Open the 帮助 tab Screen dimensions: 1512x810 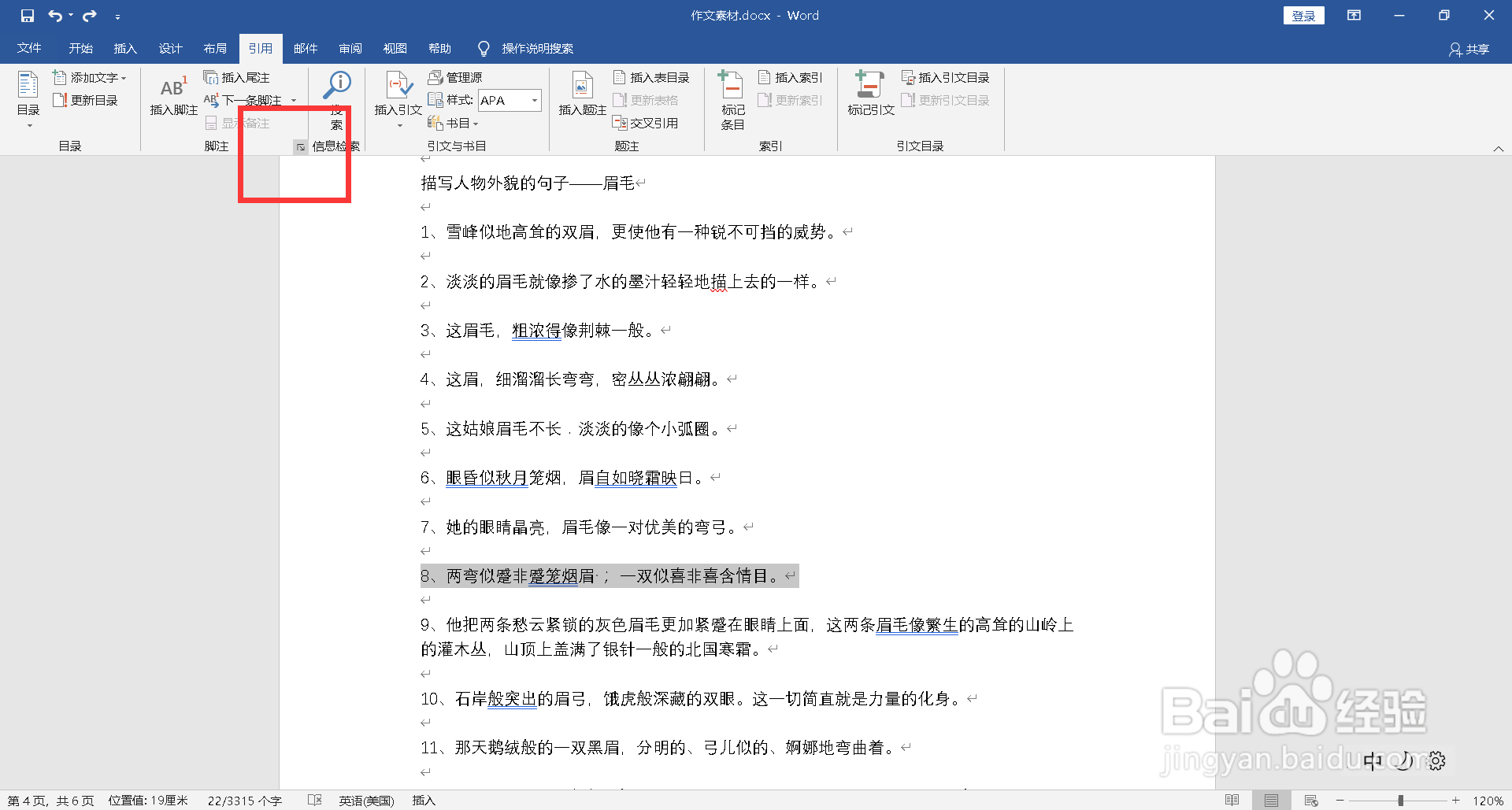point(440,48)
